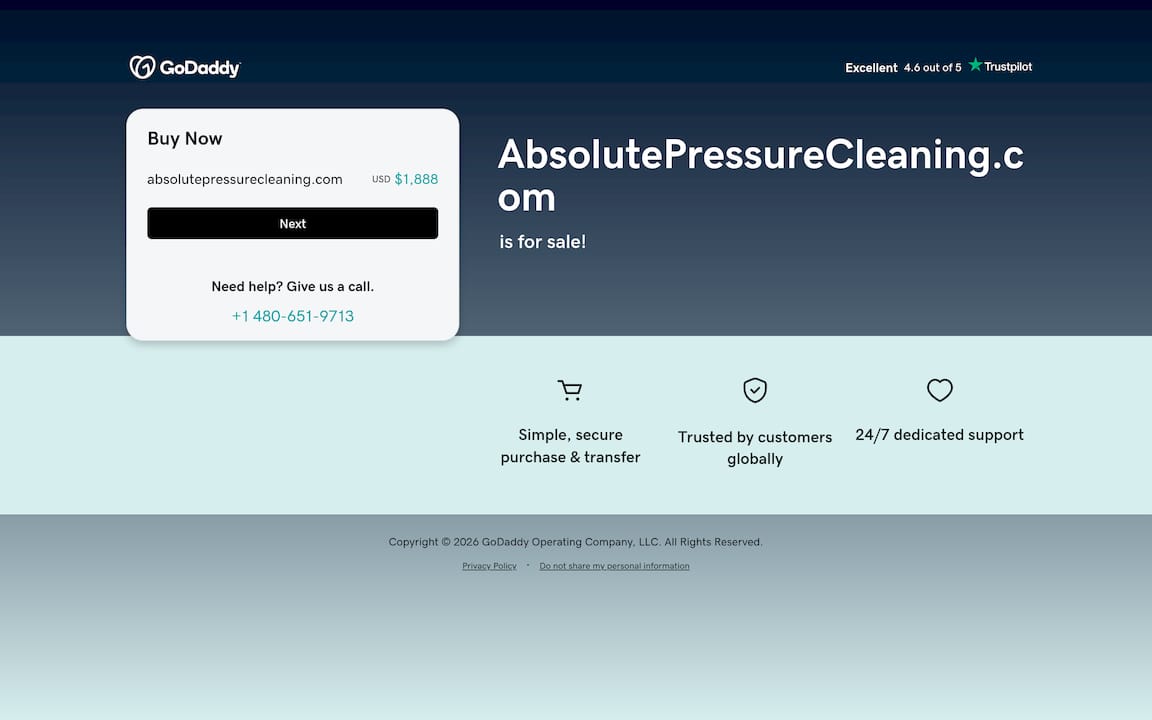Call the +1 480-651-9713 phone link
This screenshot has width=1152, height=720.
pyautogui.click(x=292, y=316)
